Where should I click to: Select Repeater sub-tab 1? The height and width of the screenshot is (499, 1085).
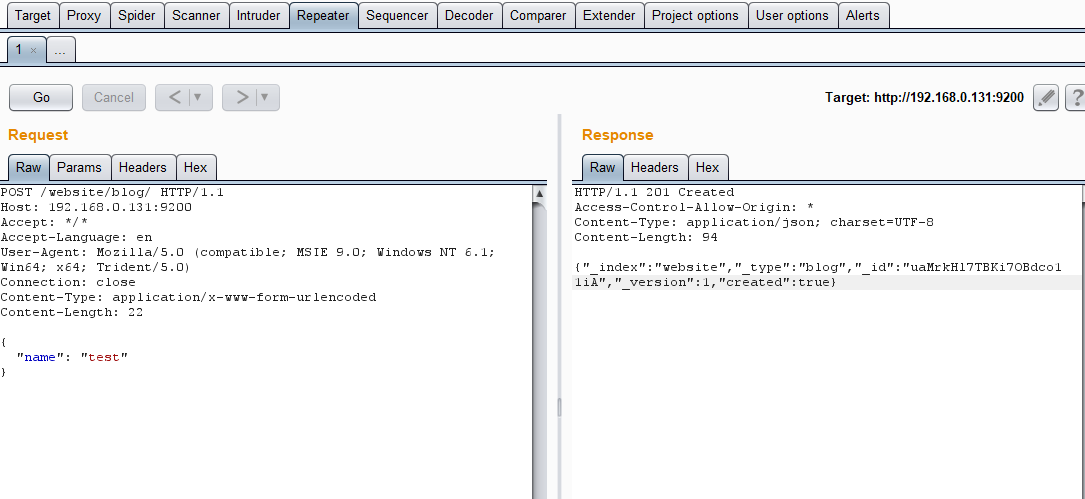click(19, 50)
